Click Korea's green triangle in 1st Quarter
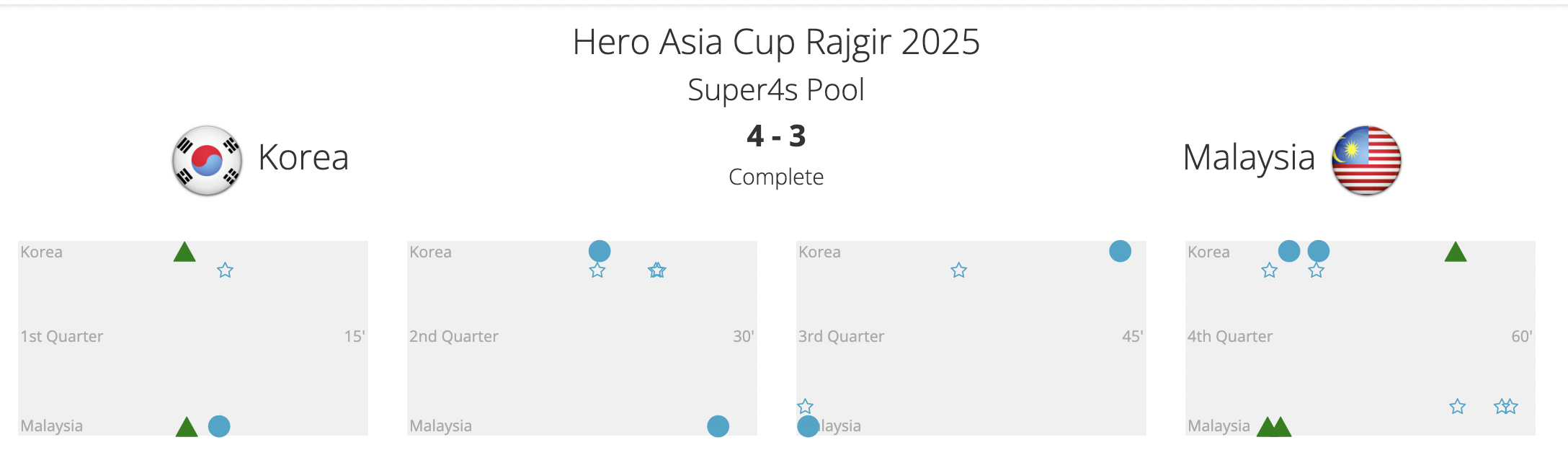Screen dimensions: 1568x463 click(184, 252)
